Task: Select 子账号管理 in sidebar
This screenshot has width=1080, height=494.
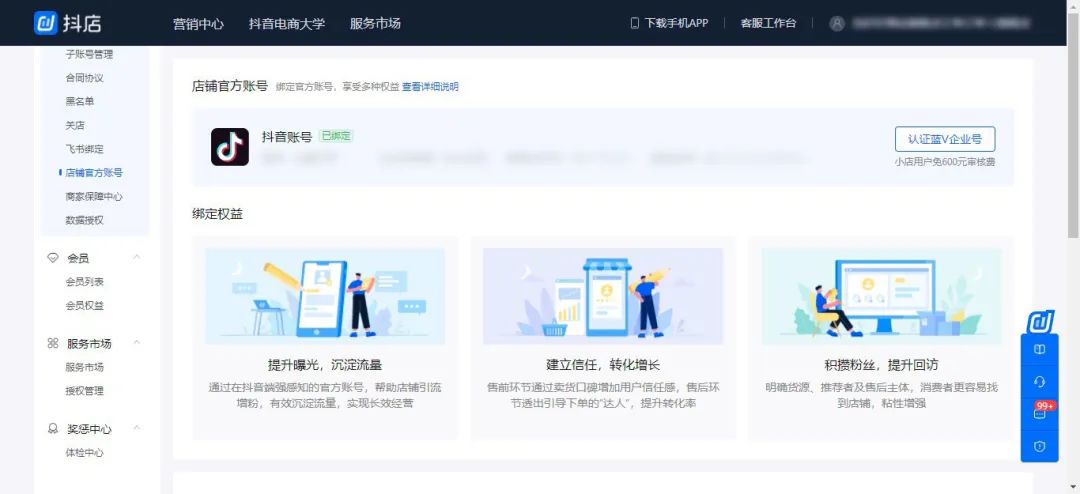Action: point(89,54)
